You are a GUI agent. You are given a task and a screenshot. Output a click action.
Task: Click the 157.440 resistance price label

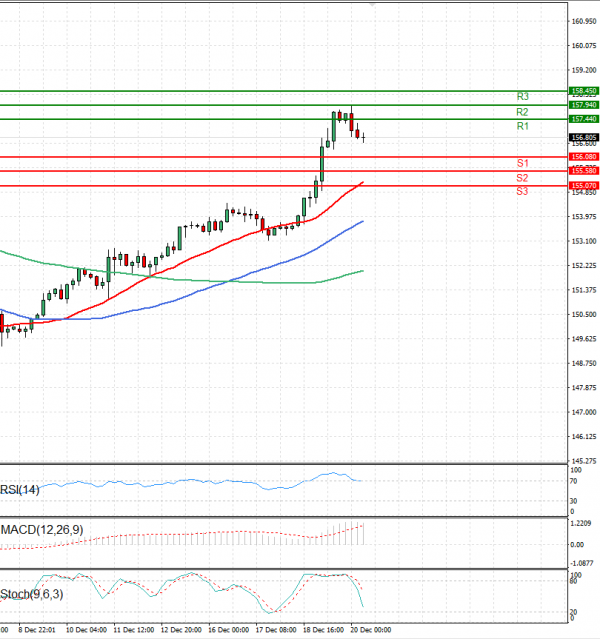coord(584,119)
